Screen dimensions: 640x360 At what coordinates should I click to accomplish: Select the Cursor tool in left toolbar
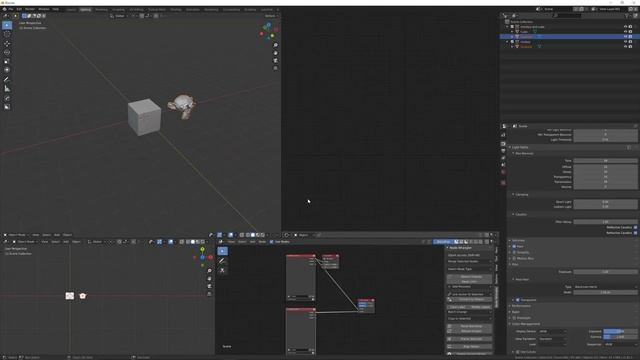[7, 34]
